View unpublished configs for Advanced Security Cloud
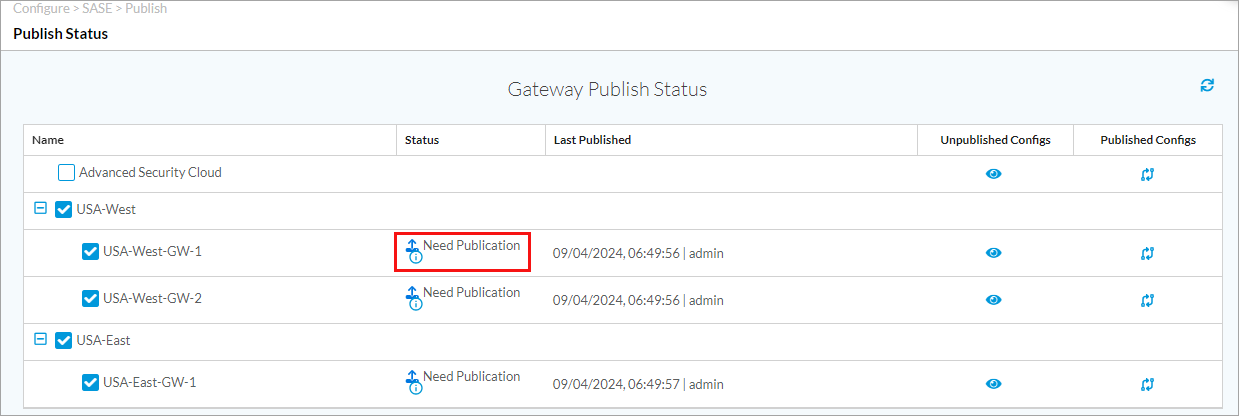 (993, 174)
